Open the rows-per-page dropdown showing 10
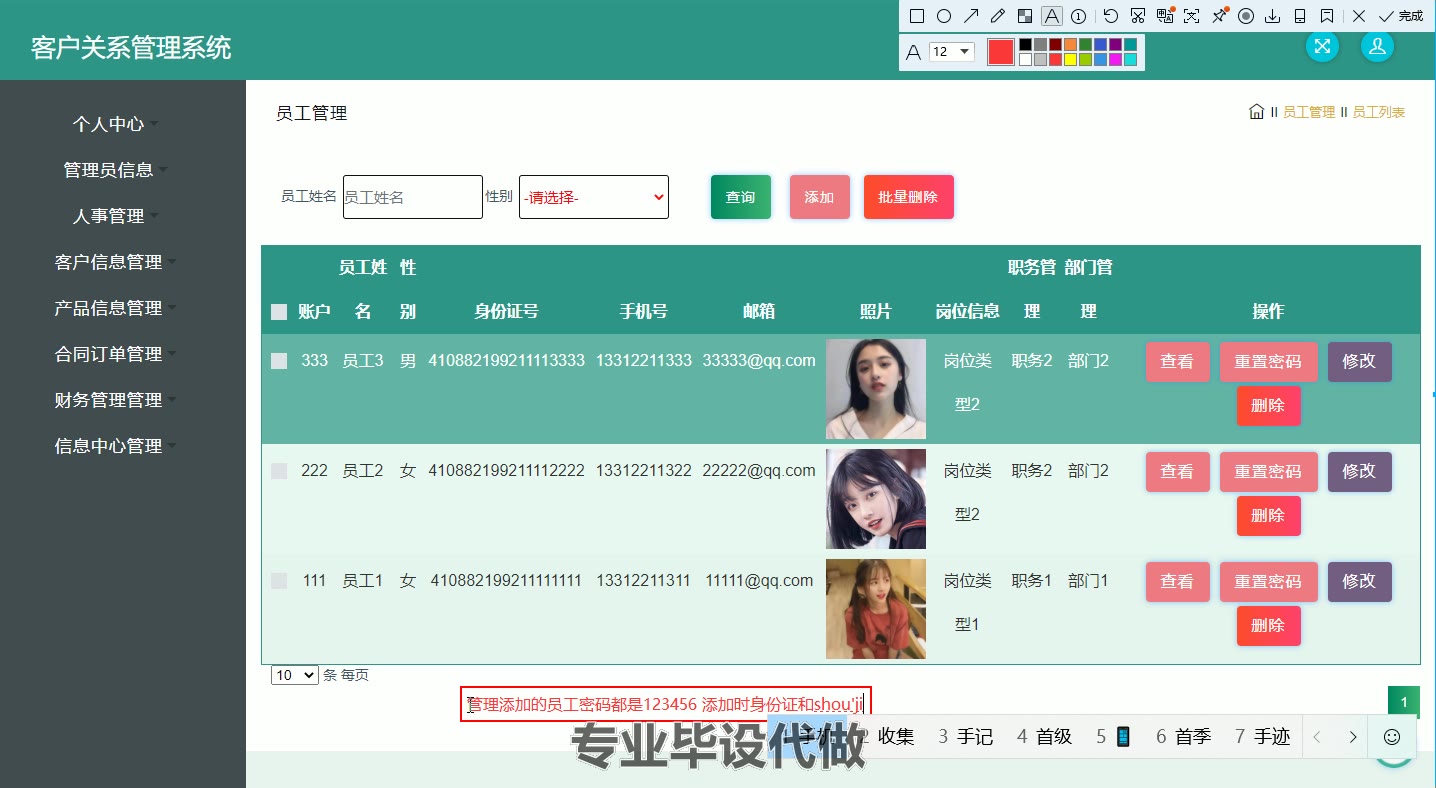1436x788 pixels. pos(294,675)
